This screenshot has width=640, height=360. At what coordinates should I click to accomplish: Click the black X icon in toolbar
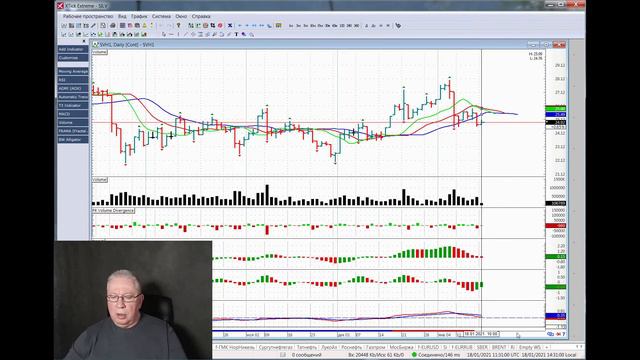[230, 25]
